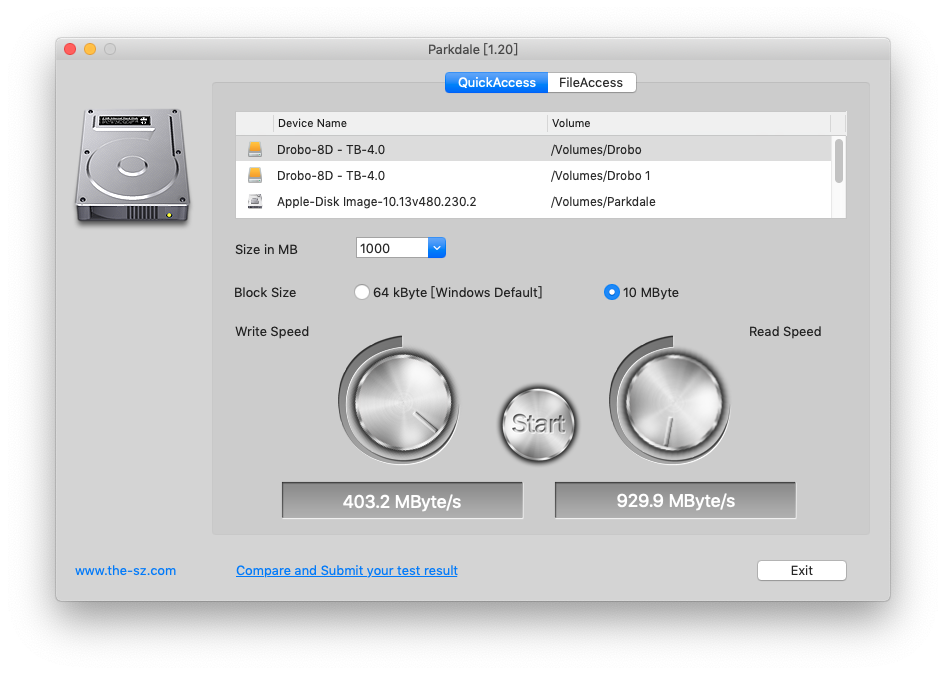Viewport: 946px width, 675px height.
Task: Click the Device Name column header
Action: click(410, 123)
